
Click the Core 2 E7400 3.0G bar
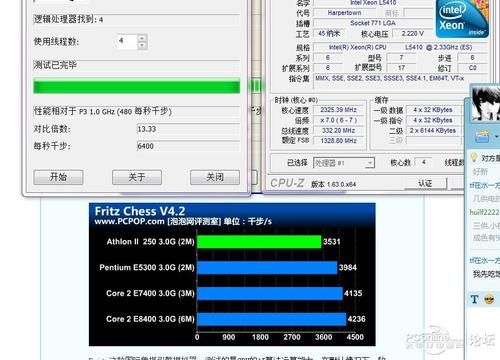coord(270,293)
